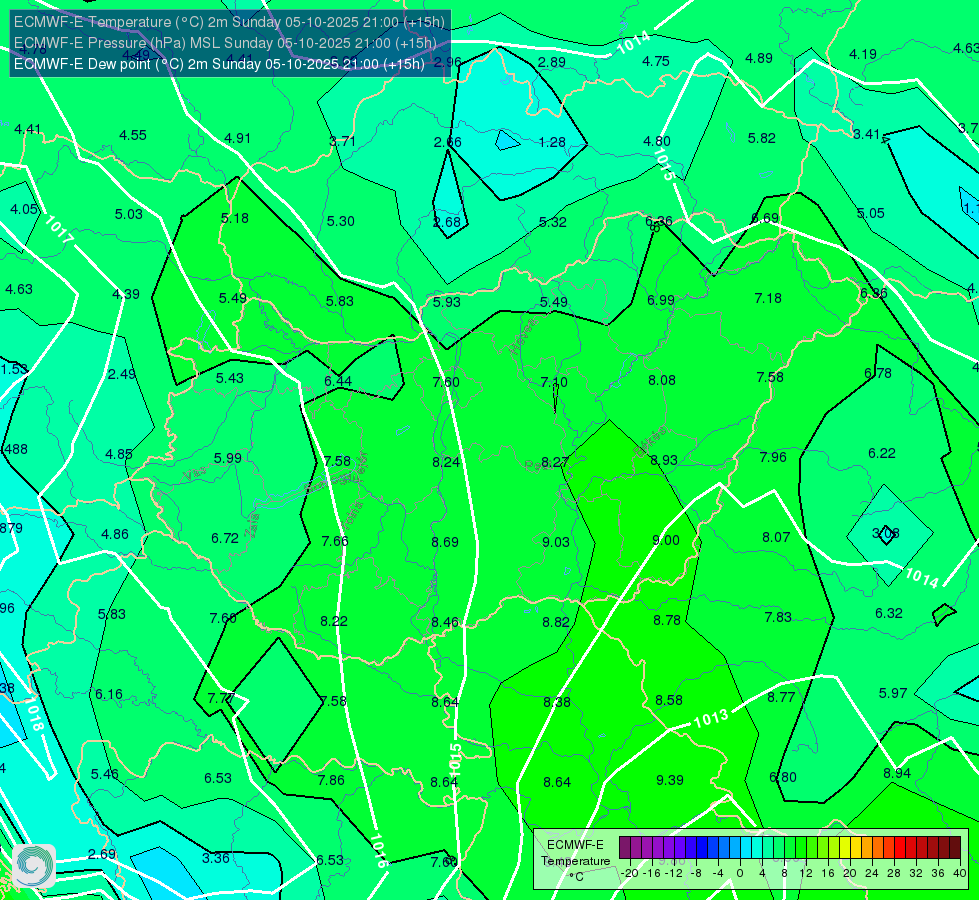Click the 8.07 temperature value
Image resolution: width=979 pixels, height=900 pixels.
tap(776, 537)
